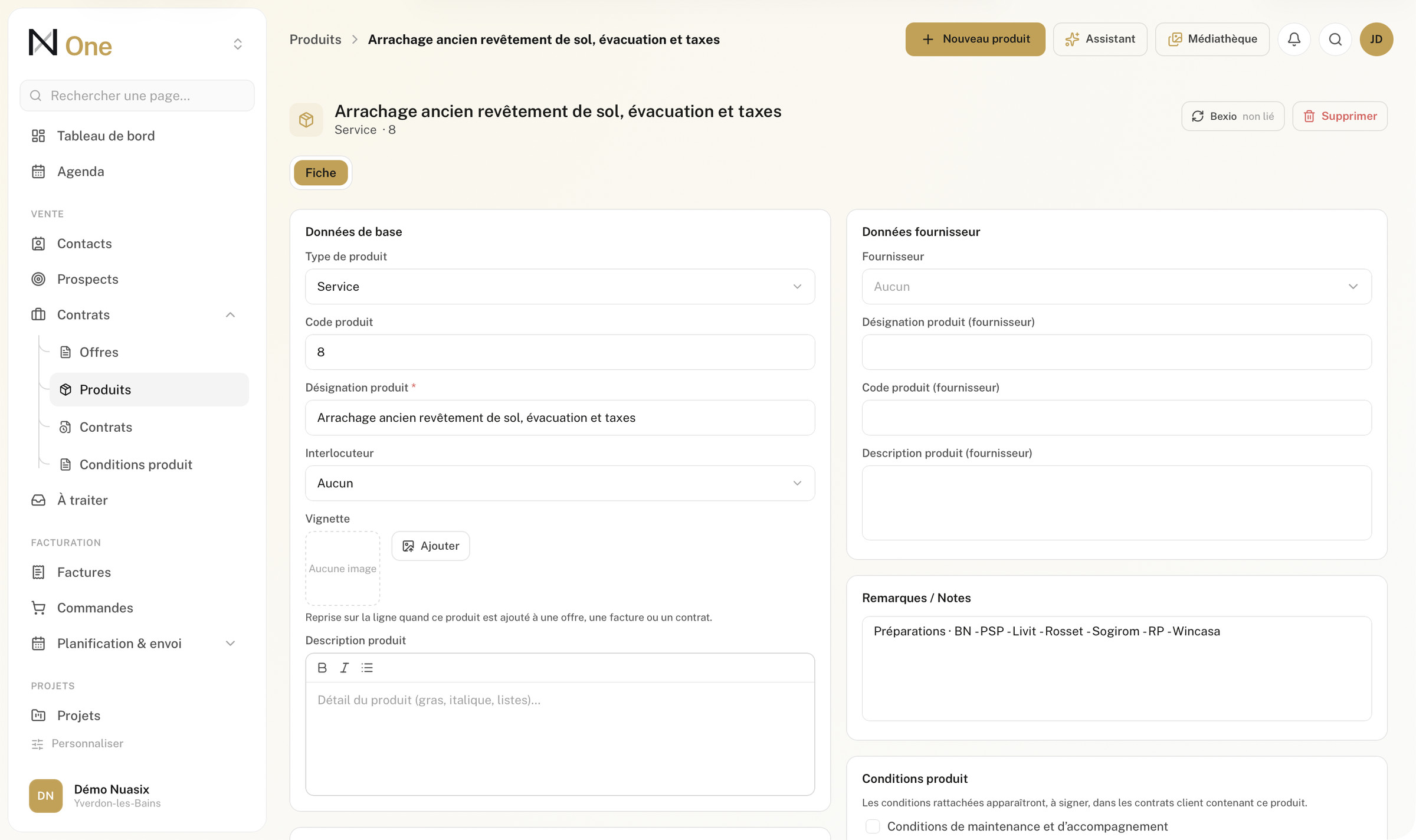Open Type de produit dropdown
Screen dimensions: 1416x840
(x=560, y=287)
